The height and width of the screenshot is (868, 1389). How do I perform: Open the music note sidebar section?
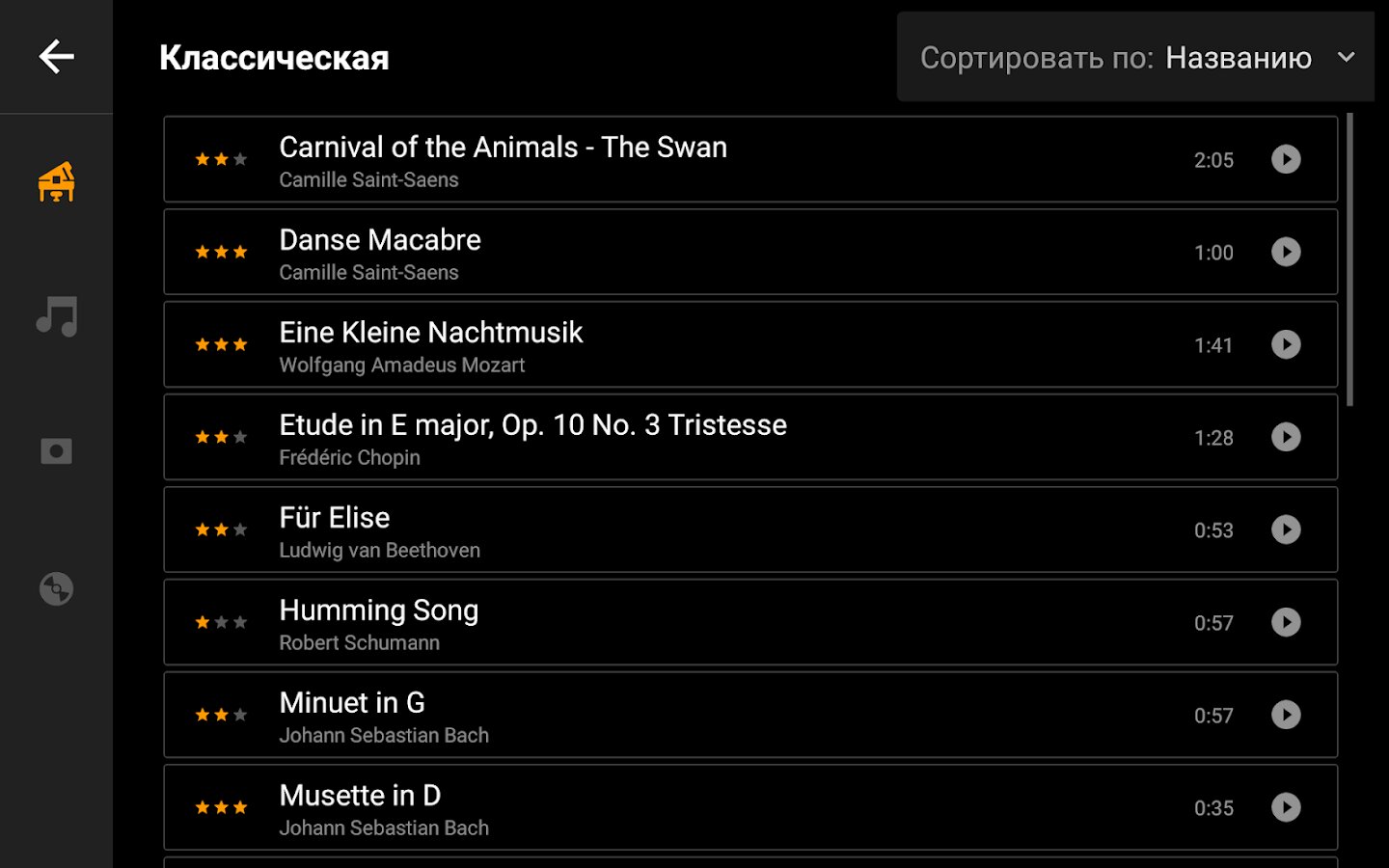pos(56,316)
